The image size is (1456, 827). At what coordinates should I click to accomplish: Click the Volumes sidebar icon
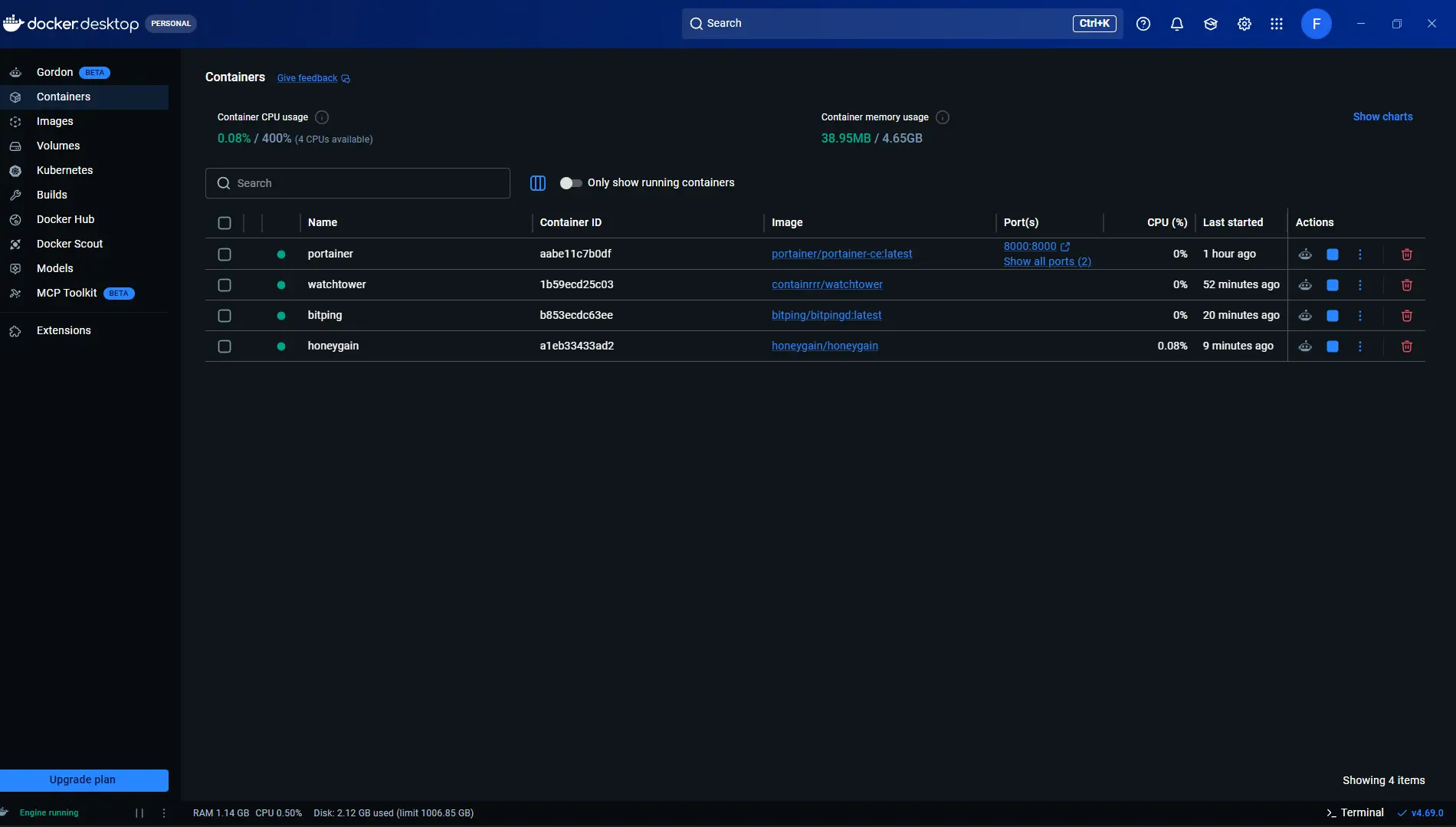(15, 146)
